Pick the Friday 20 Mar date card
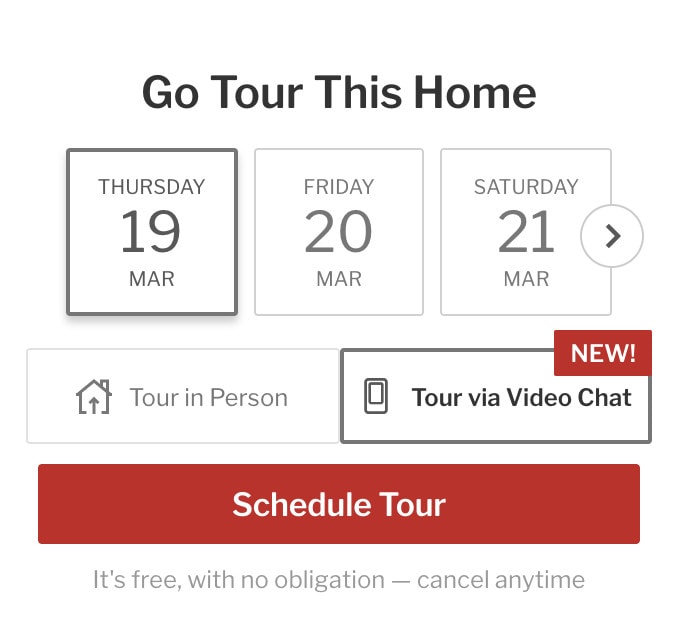 coord(339,232)
